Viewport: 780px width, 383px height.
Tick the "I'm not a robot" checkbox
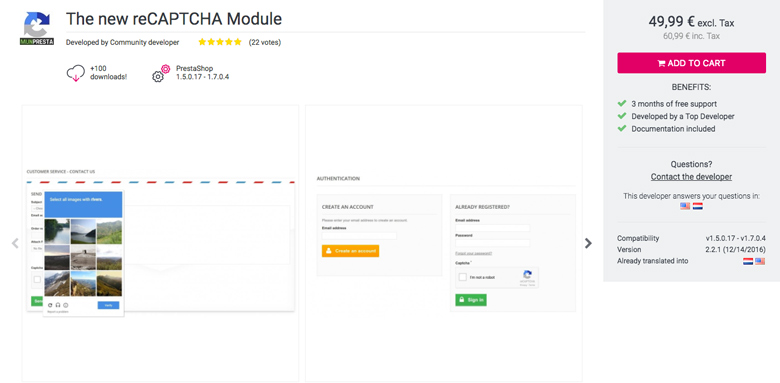pos(463,277)
